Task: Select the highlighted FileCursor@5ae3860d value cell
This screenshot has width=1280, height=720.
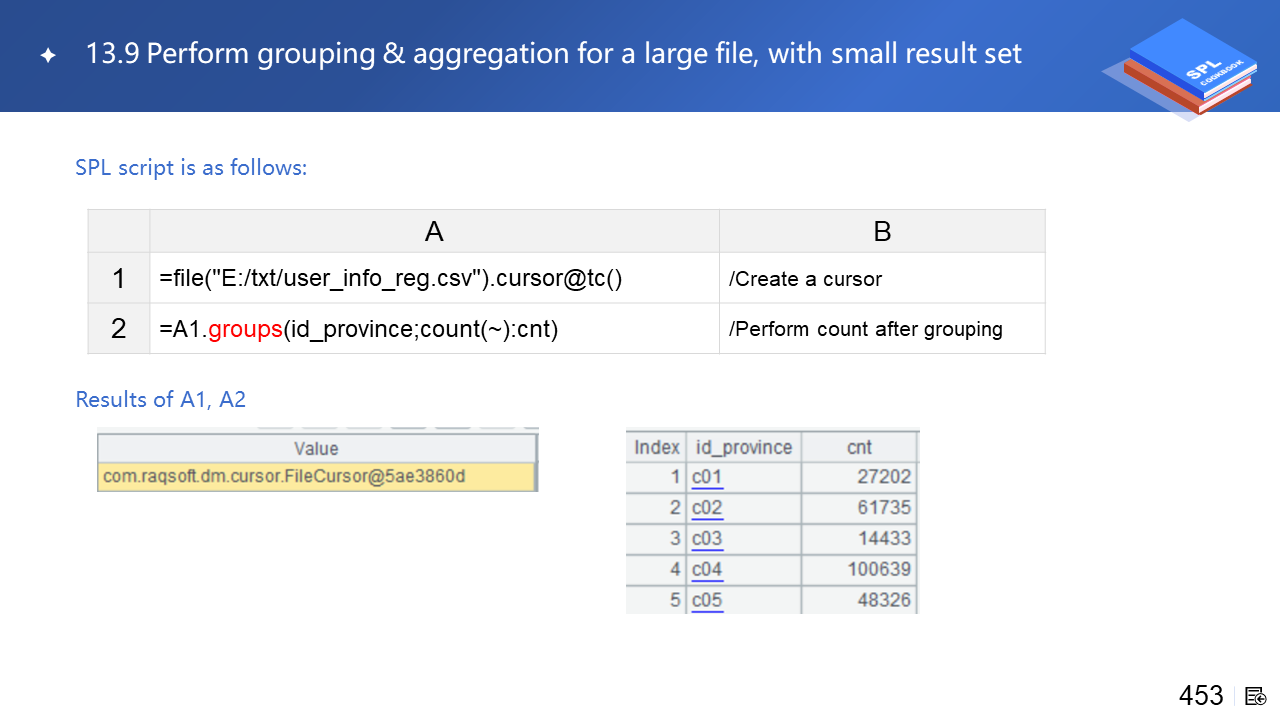Action: tap(316, 476)
